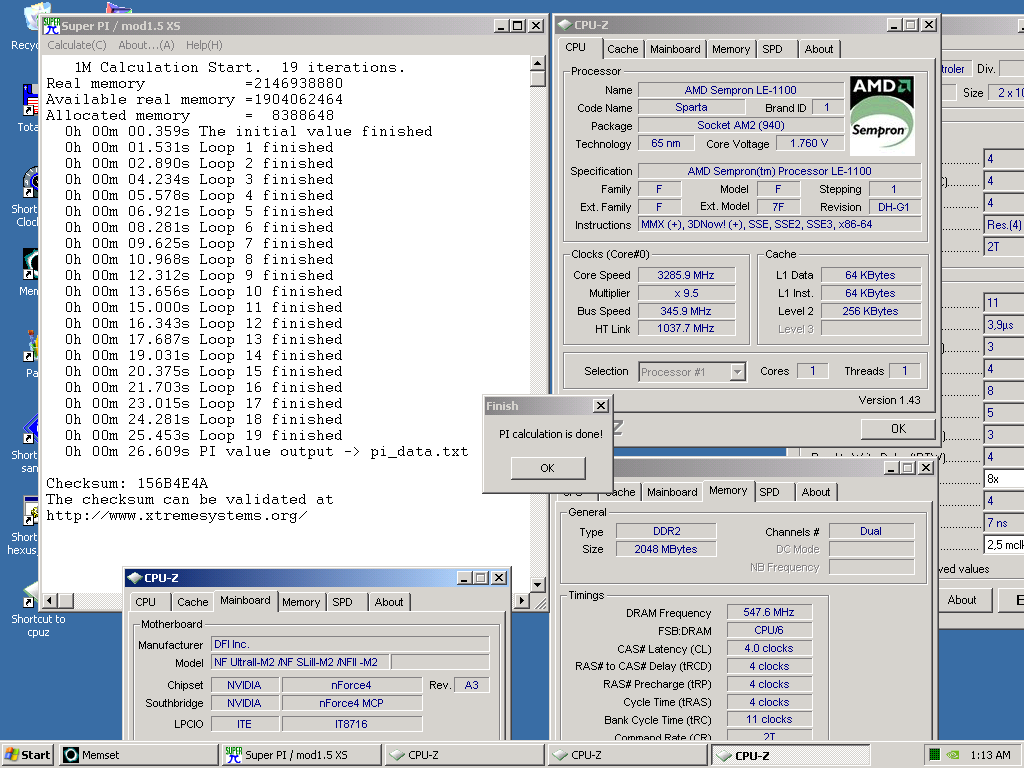Switch to Memory tab in top CPU-Z window
Image resolution: width=1024 pixels, height=768 pixels.
[x=731, y=49]
